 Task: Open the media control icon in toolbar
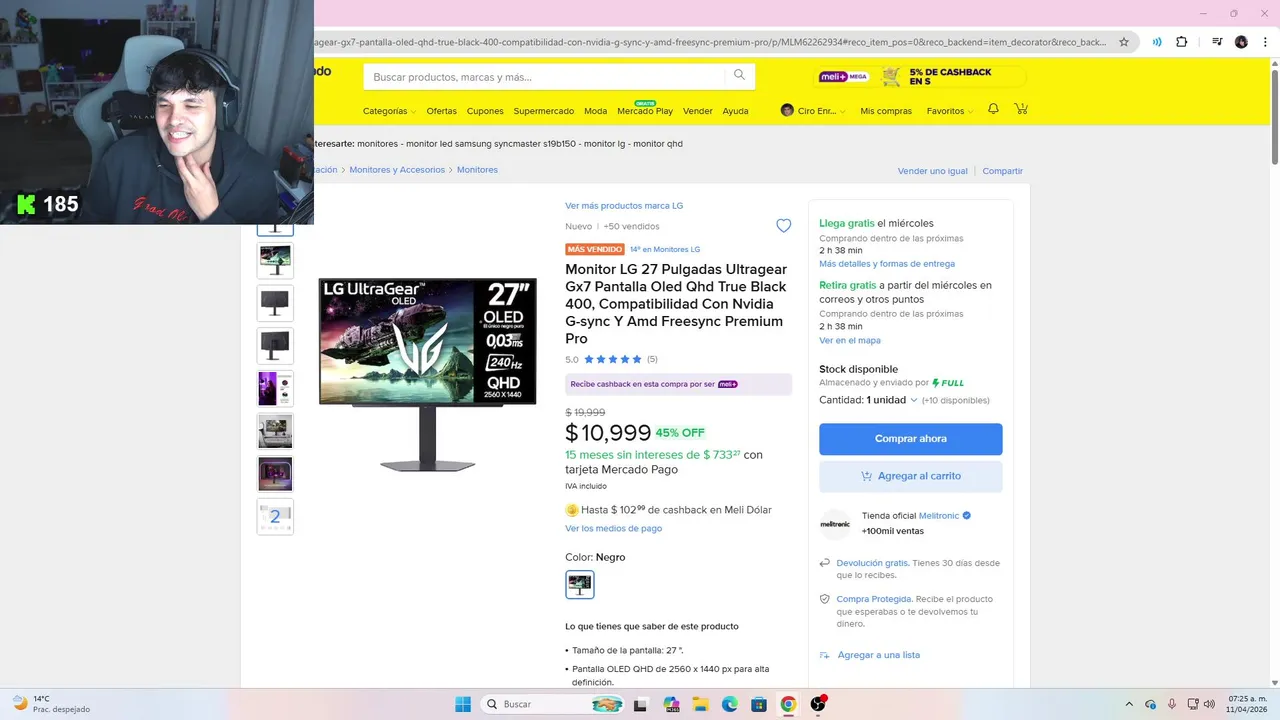click(1217, 42)
